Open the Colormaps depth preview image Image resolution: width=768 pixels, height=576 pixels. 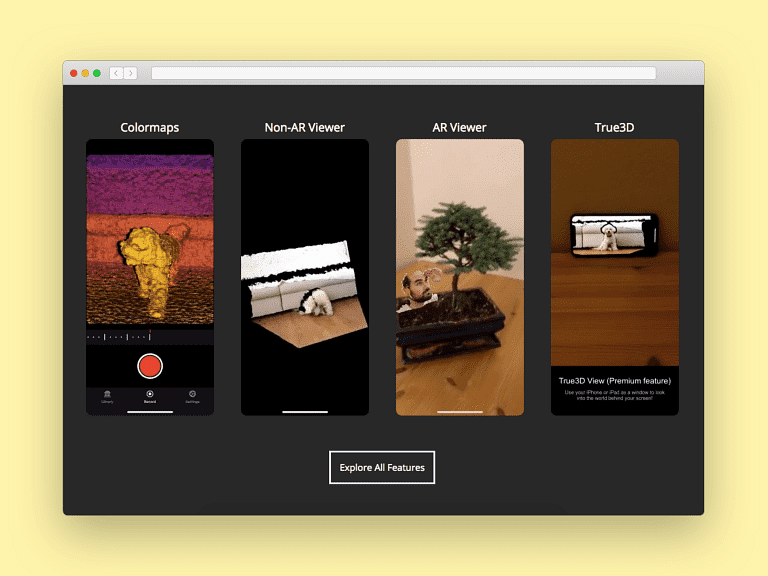[150, 239]
